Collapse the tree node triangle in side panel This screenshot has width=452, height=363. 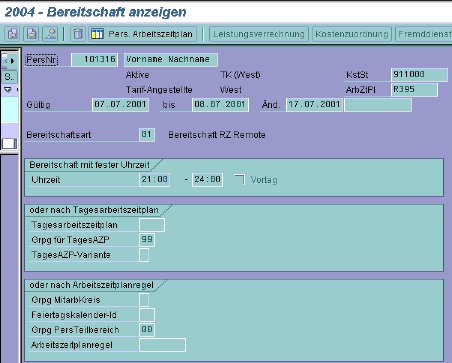point(8,90)
